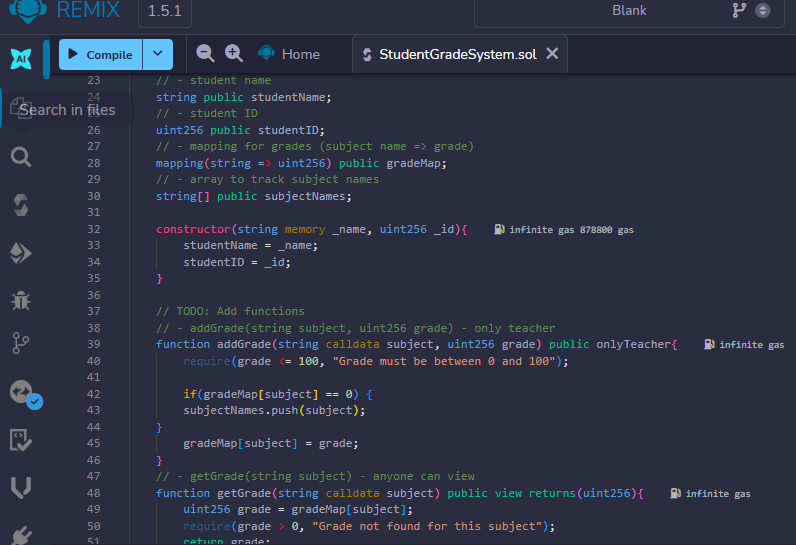This screenshot has width=796, height=545.
Task: Open the Git source control icon
Action: [x=21, y=343]
